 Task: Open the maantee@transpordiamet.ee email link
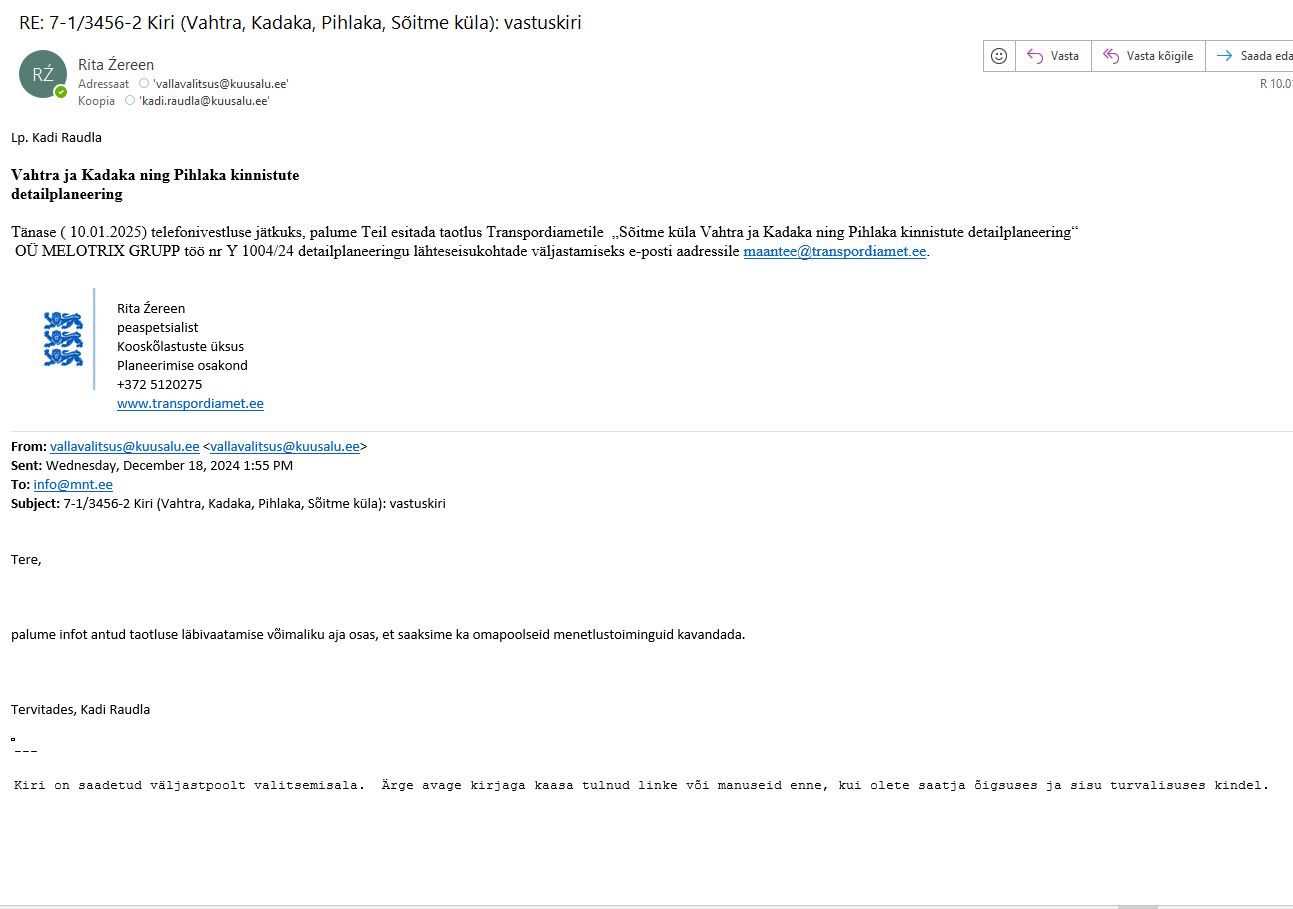835,252
